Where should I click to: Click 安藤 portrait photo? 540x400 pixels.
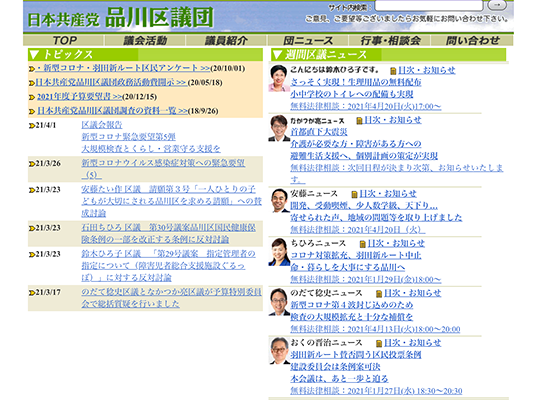(x=279, y=200)
